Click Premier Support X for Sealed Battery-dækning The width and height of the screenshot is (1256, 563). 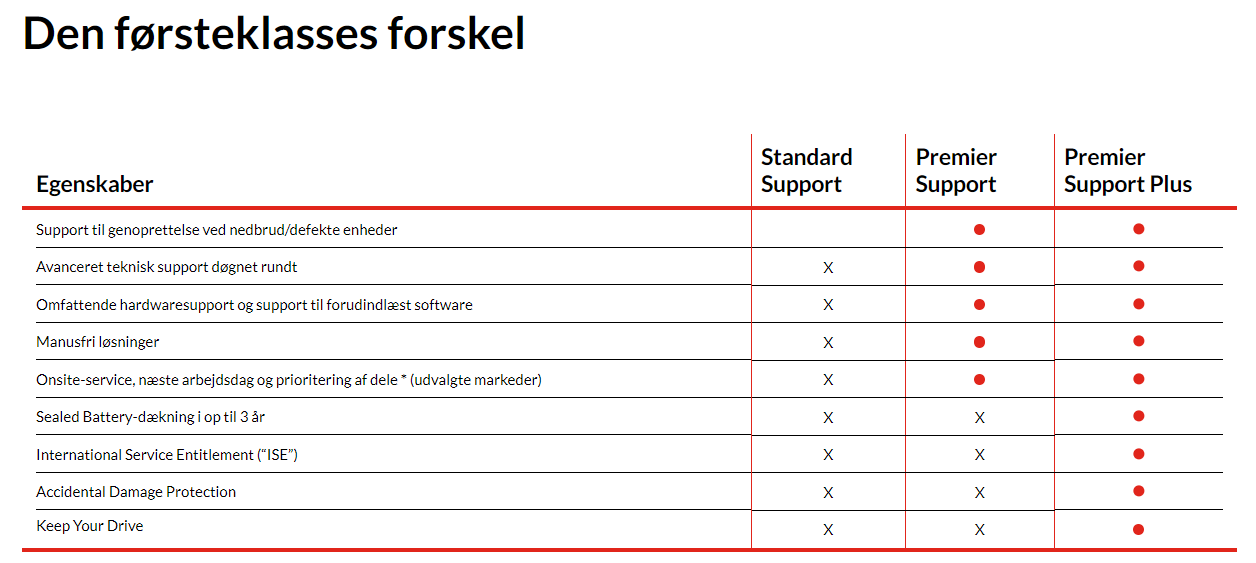point(979,417)
